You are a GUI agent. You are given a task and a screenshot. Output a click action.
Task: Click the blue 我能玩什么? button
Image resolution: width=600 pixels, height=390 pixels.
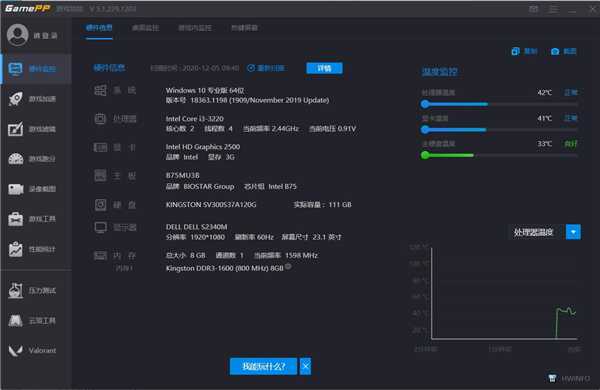tap(263, 366)
